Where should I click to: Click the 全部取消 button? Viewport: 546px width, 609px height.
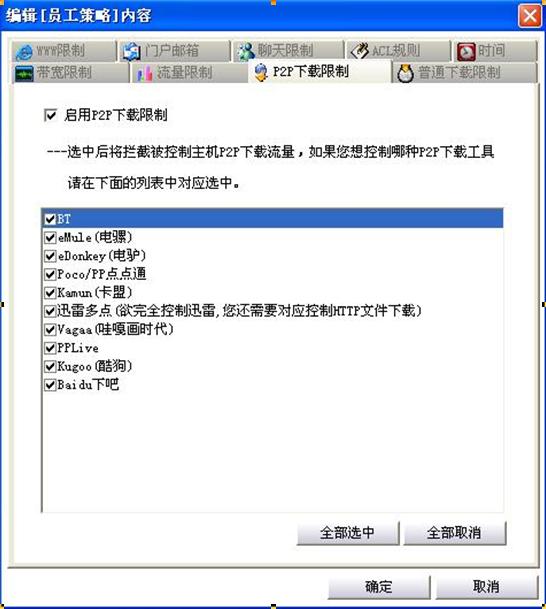(455, 532)
